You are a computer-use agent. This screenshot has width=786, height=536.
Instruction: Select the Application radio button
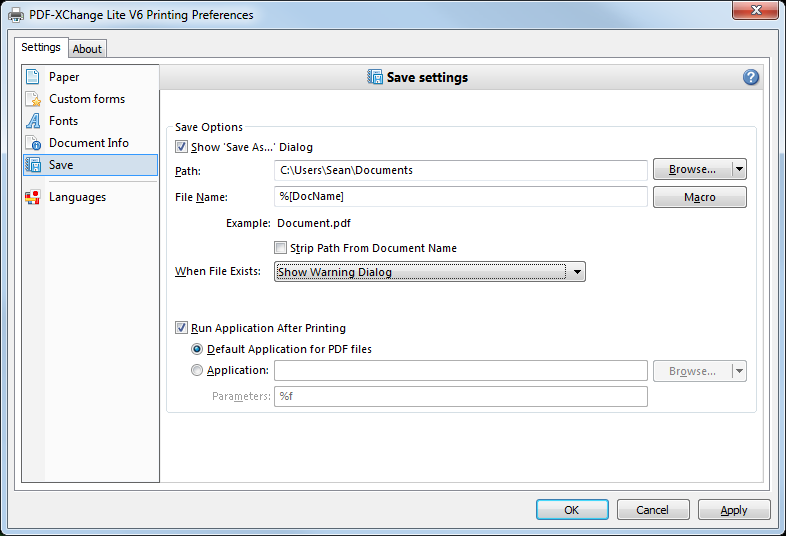tap(197, 370)
